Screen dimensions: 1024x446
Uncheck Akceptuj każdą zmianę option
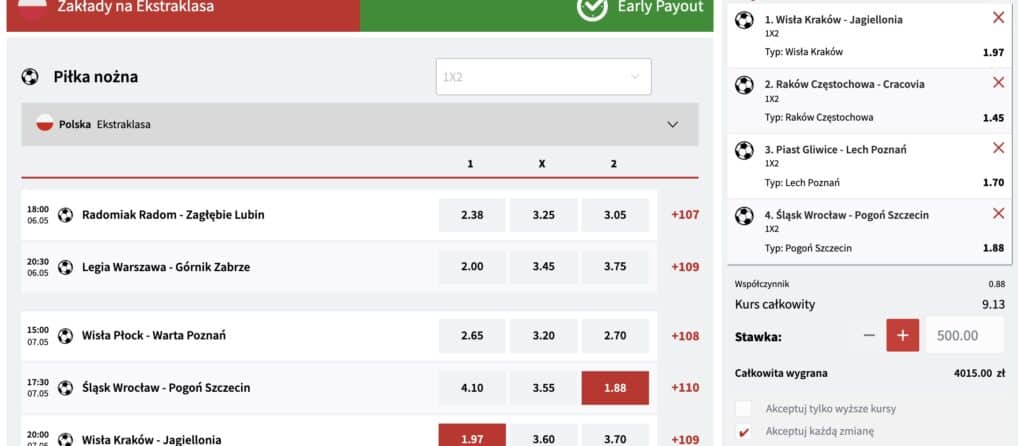743,431
